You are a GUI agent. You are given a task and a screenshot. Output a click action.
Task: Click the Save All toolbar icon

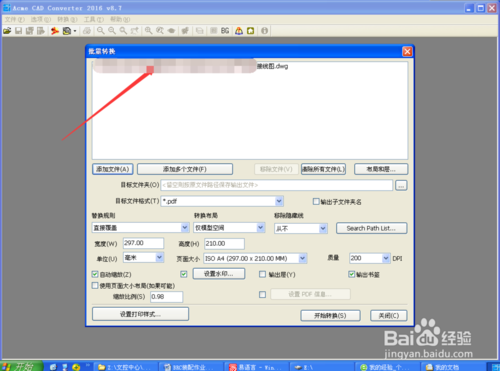30,31
